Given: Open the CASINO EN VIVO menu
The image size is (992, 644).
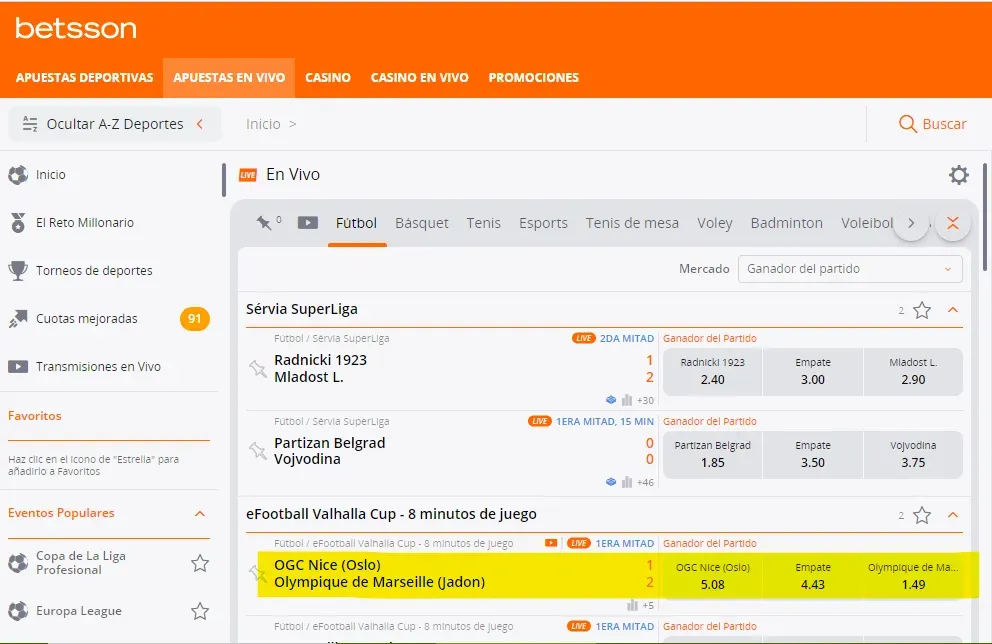Looking at the screenshot, I should click(x=419, y=77).
